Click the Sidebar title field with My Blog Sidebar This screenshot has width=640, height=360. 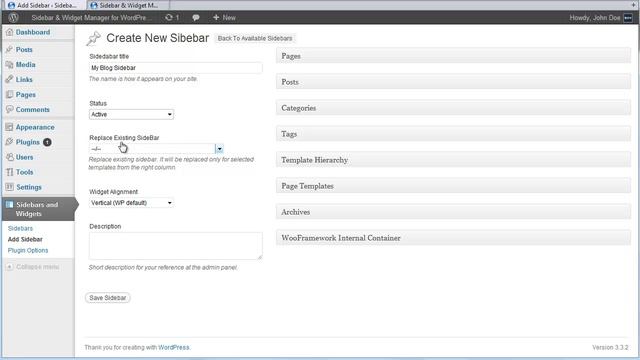point(176,68)
